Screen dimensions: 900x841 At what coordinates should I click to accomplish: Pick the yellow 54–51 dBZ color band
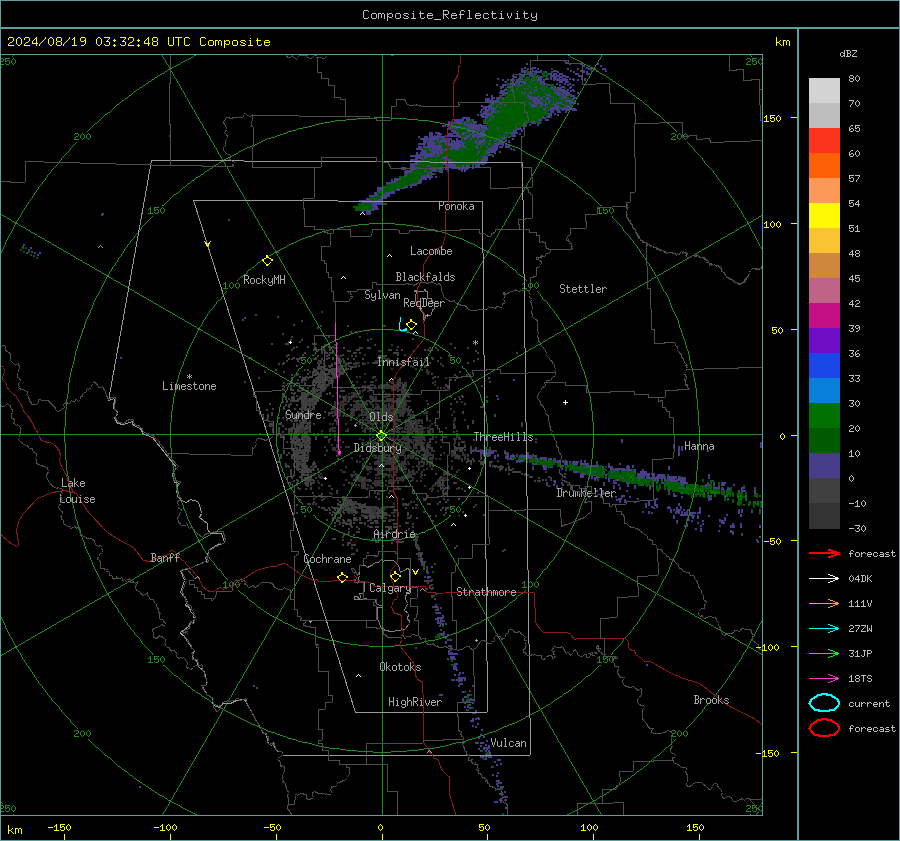tap(824, 216)
